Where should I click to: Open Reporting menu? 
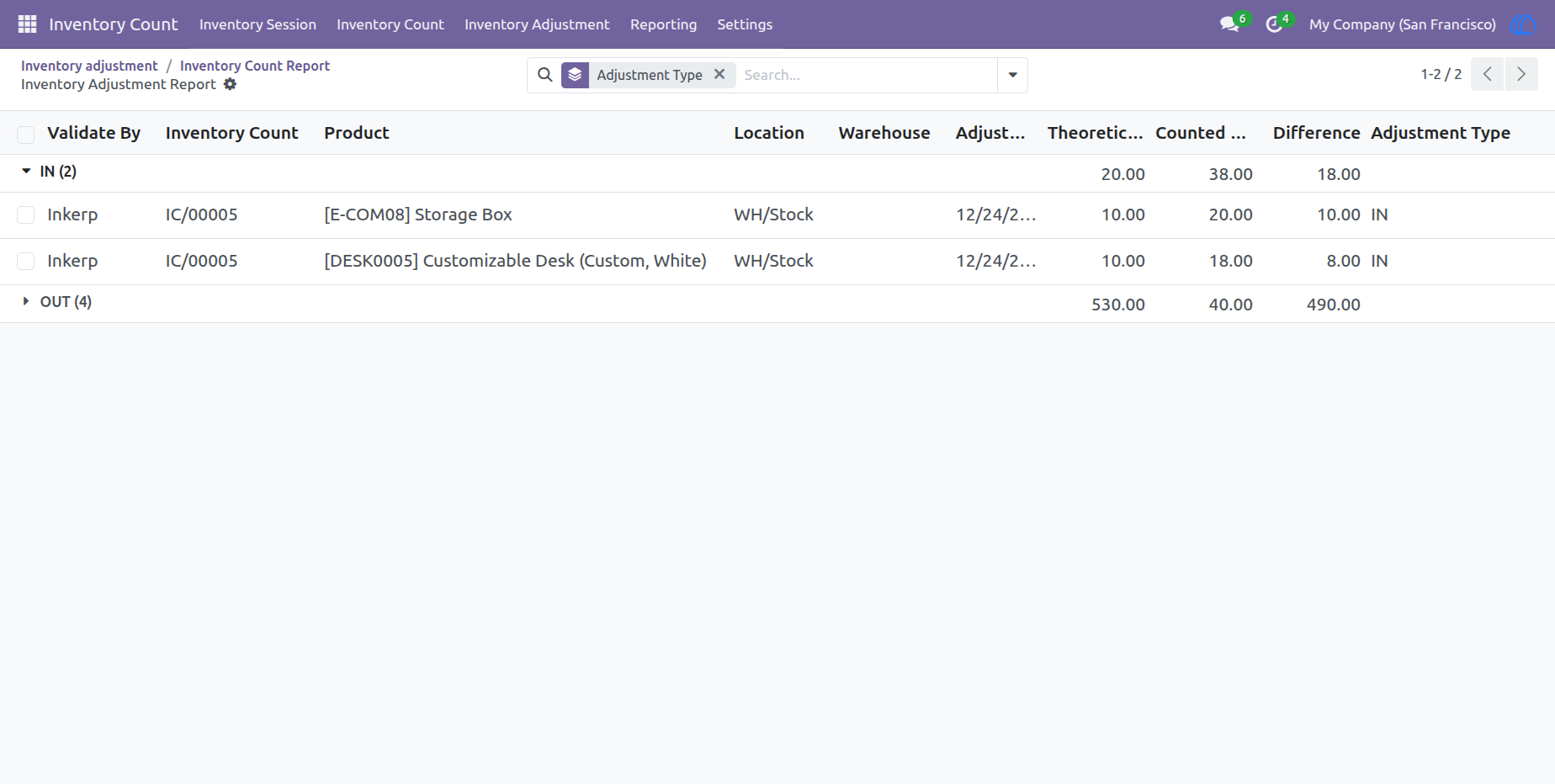coord(663,24)
